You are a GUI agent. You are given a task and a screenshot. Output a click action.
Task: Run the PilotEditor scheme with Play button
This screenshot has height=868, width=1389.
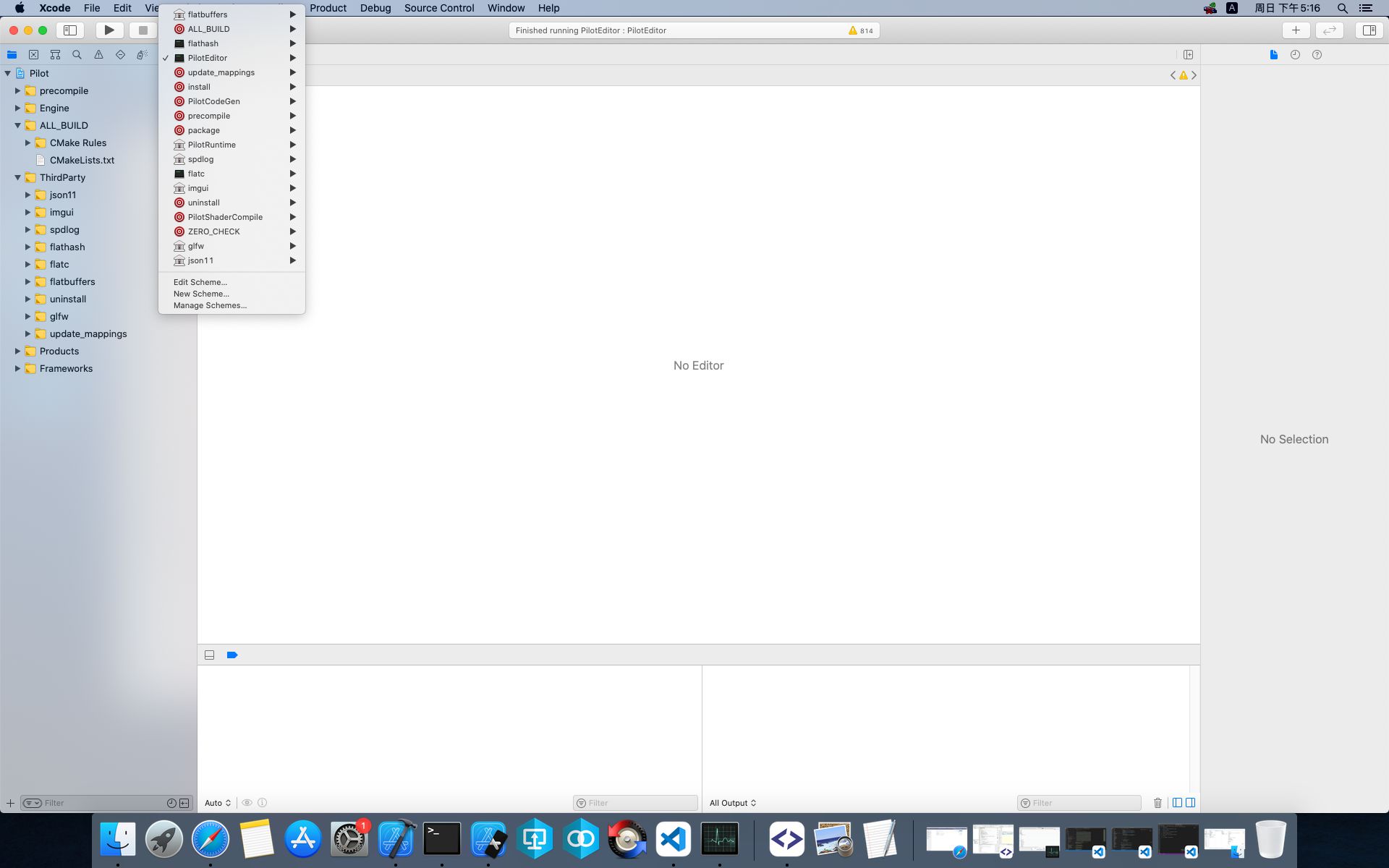pyautogui.click(x=109, y=30)
